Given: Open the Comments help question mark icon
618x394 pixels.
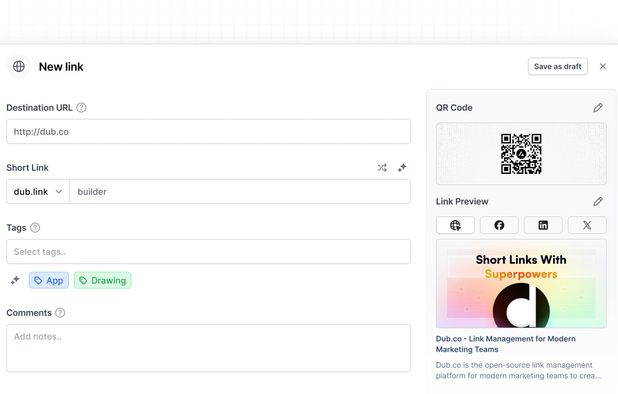Looking at the screenshot, I should point(60,313).
